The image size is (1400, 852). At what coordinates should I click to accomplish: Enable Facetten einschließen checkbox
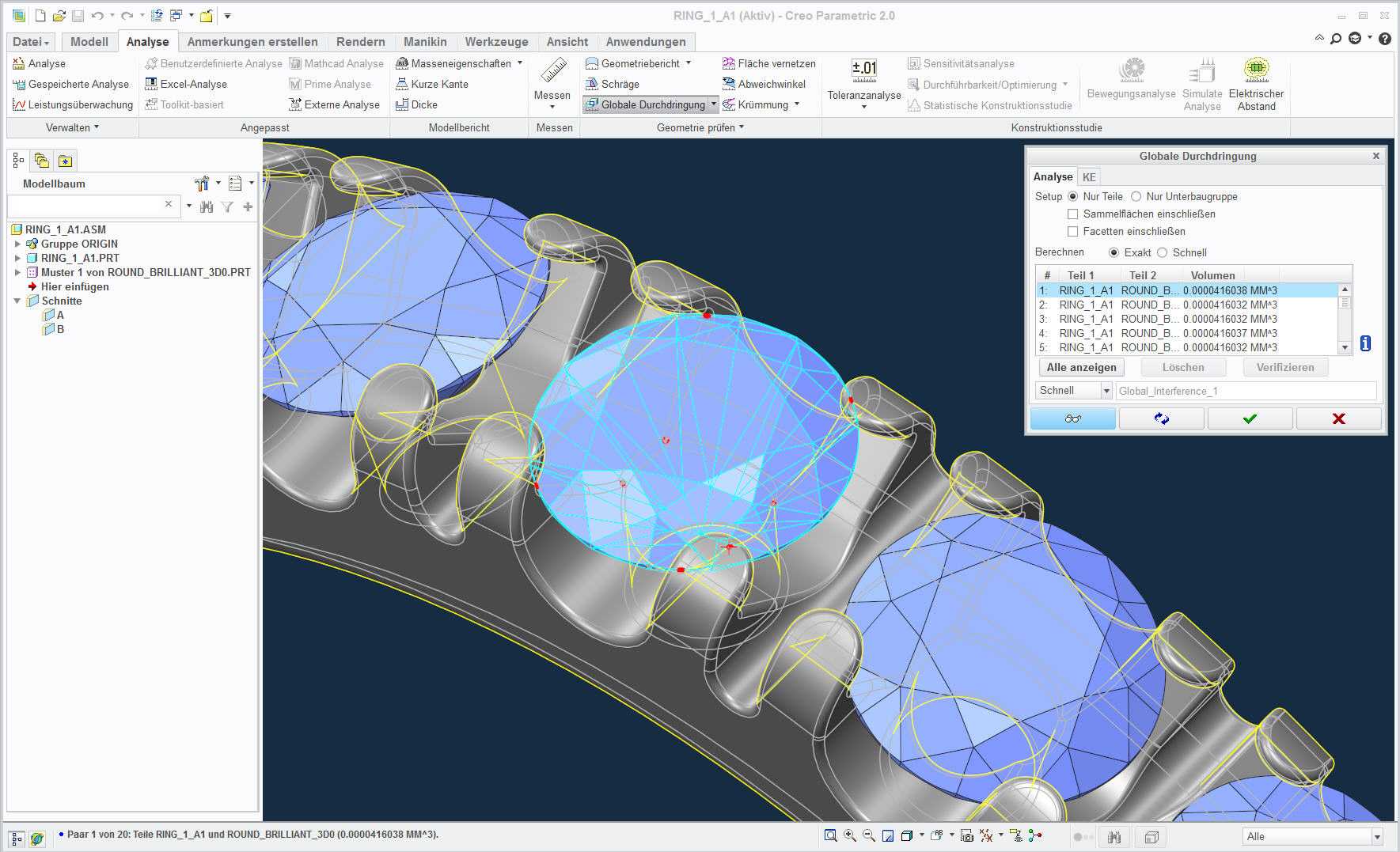pyautogui.click(x=1072, y=231)
